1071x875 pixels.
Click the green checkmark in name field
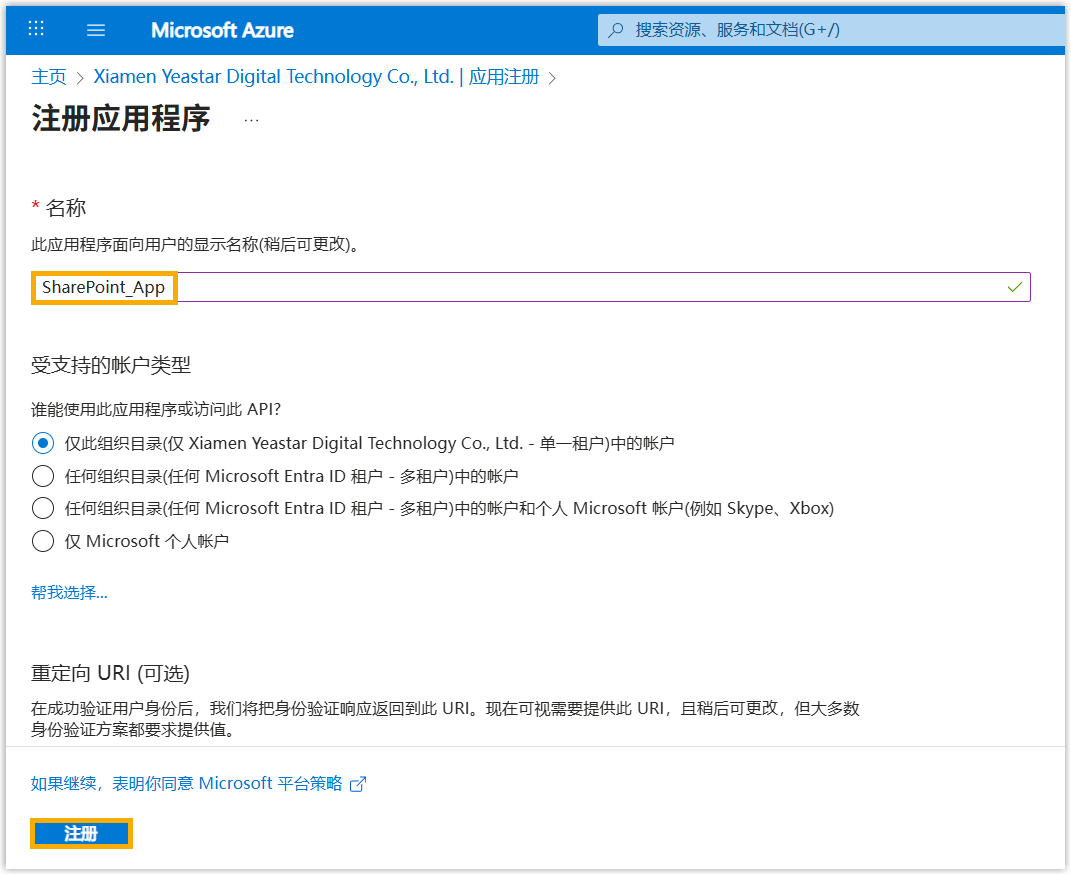pos(1015,287)
